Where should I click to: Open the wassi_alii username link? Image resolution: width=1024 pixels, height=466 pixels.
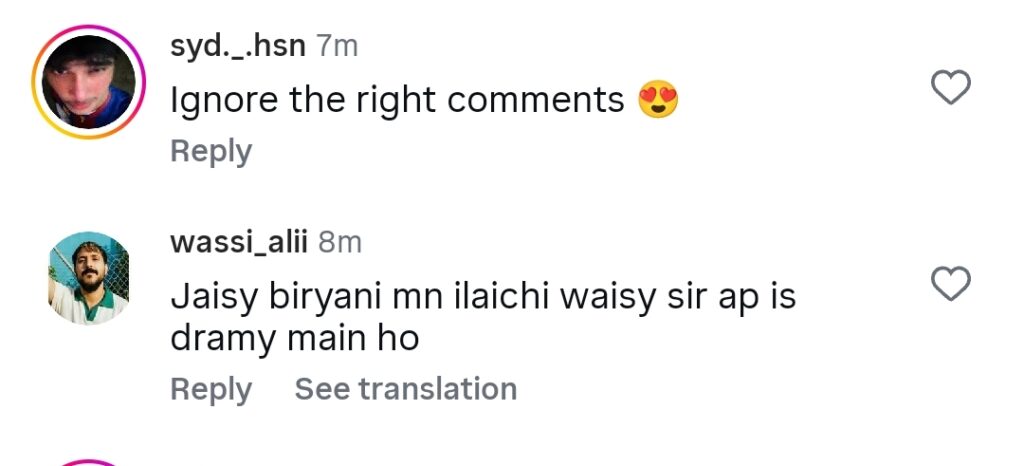point(238,243)
